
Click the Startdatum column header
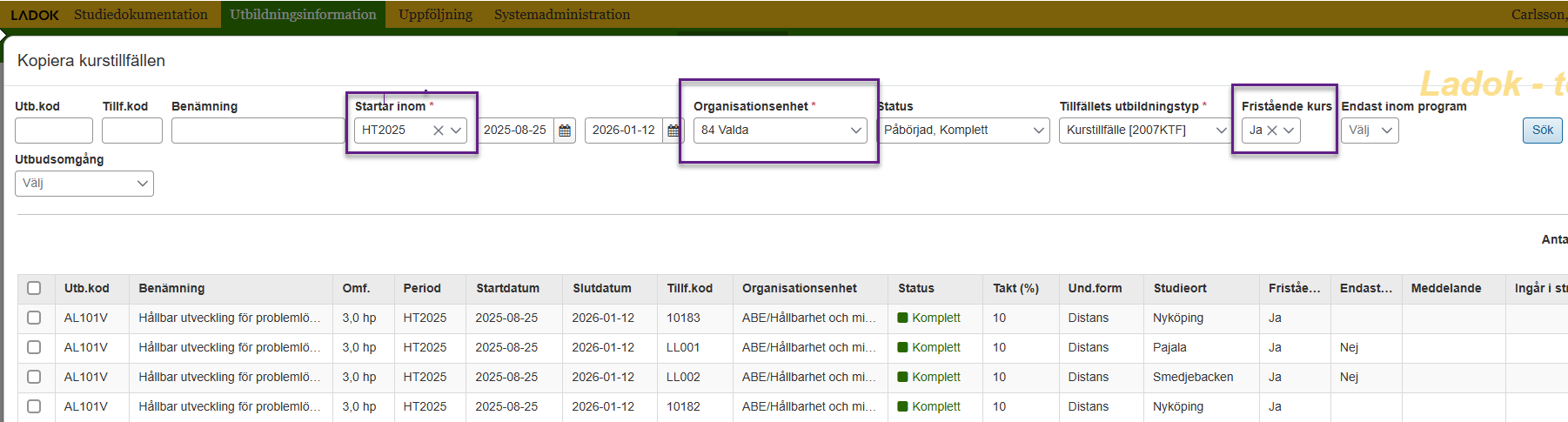pos(507,288)
